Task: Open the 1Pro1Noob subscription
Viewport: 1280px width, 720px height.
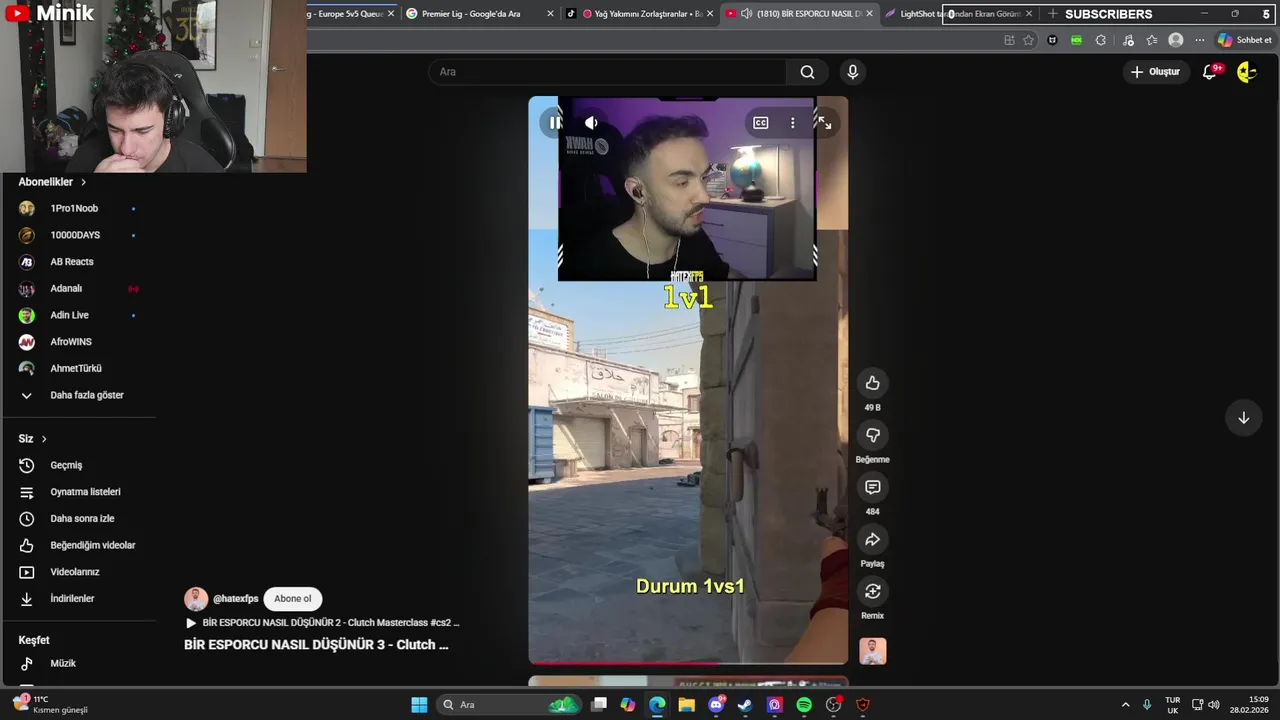Action: (x=78, y=208)
